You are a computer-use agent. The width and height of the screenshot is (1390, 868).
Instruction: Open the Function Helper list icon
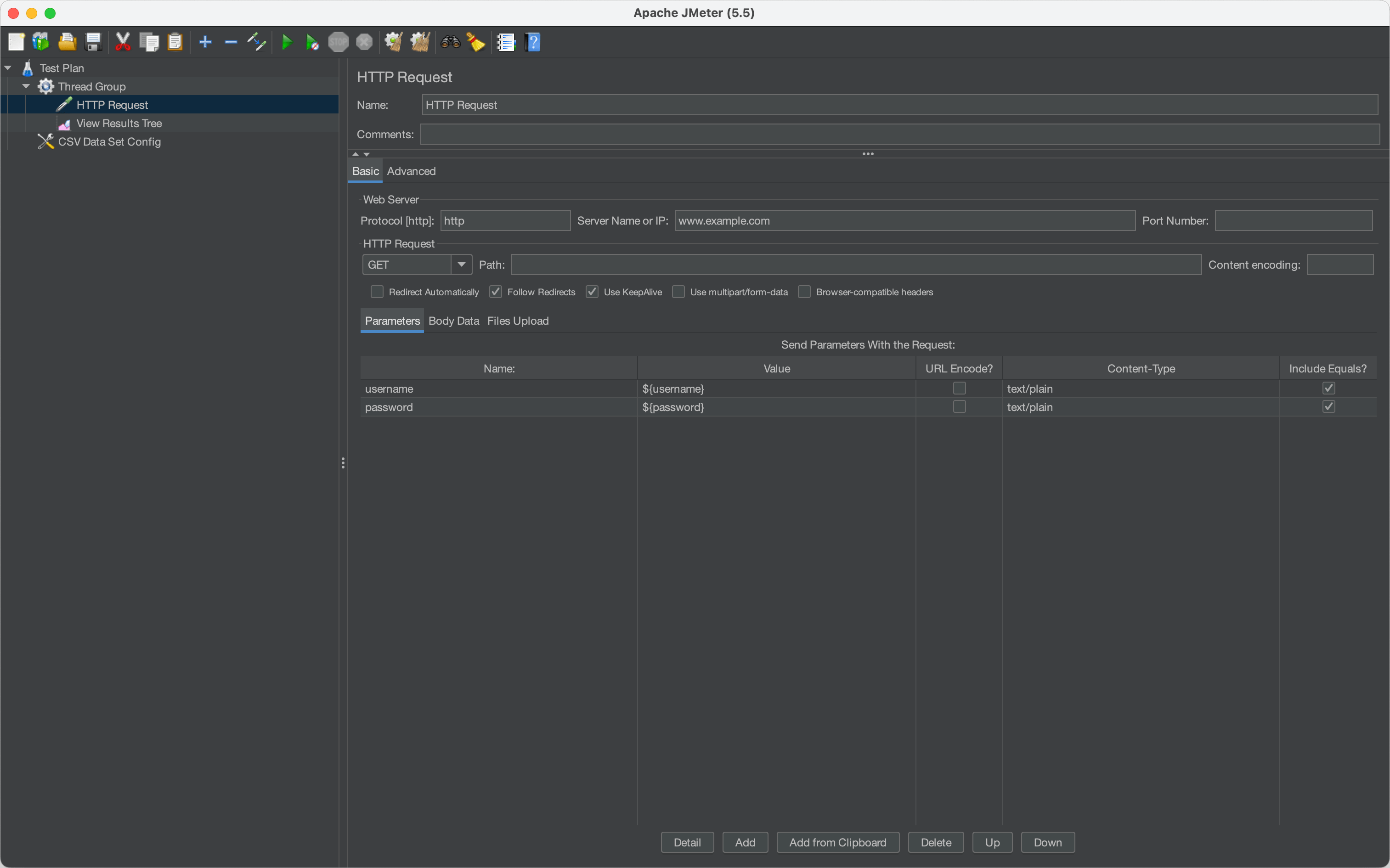pos(506,42)
